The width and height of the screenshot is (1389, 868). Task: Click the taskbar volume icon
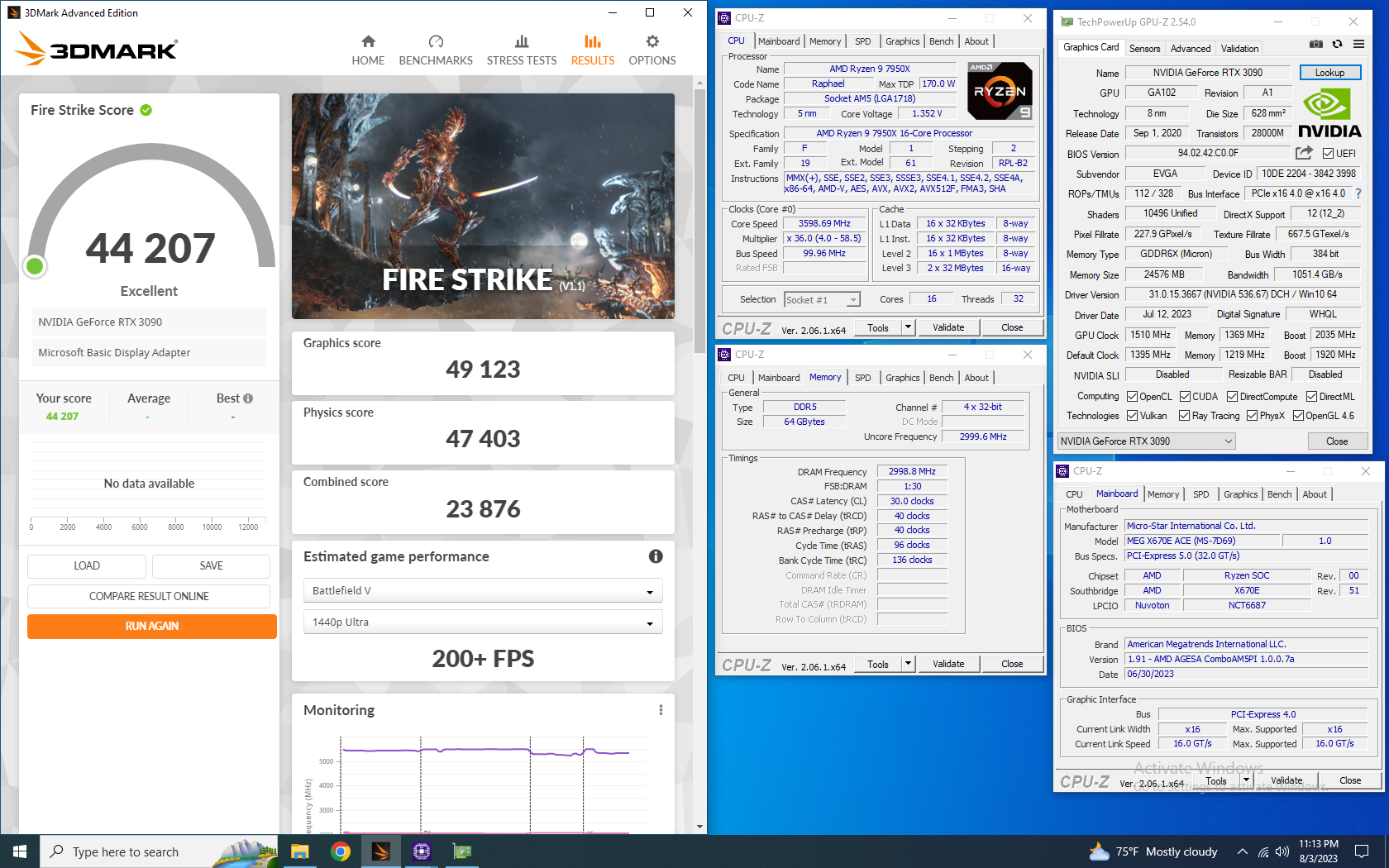click(x=1282, y=851)
